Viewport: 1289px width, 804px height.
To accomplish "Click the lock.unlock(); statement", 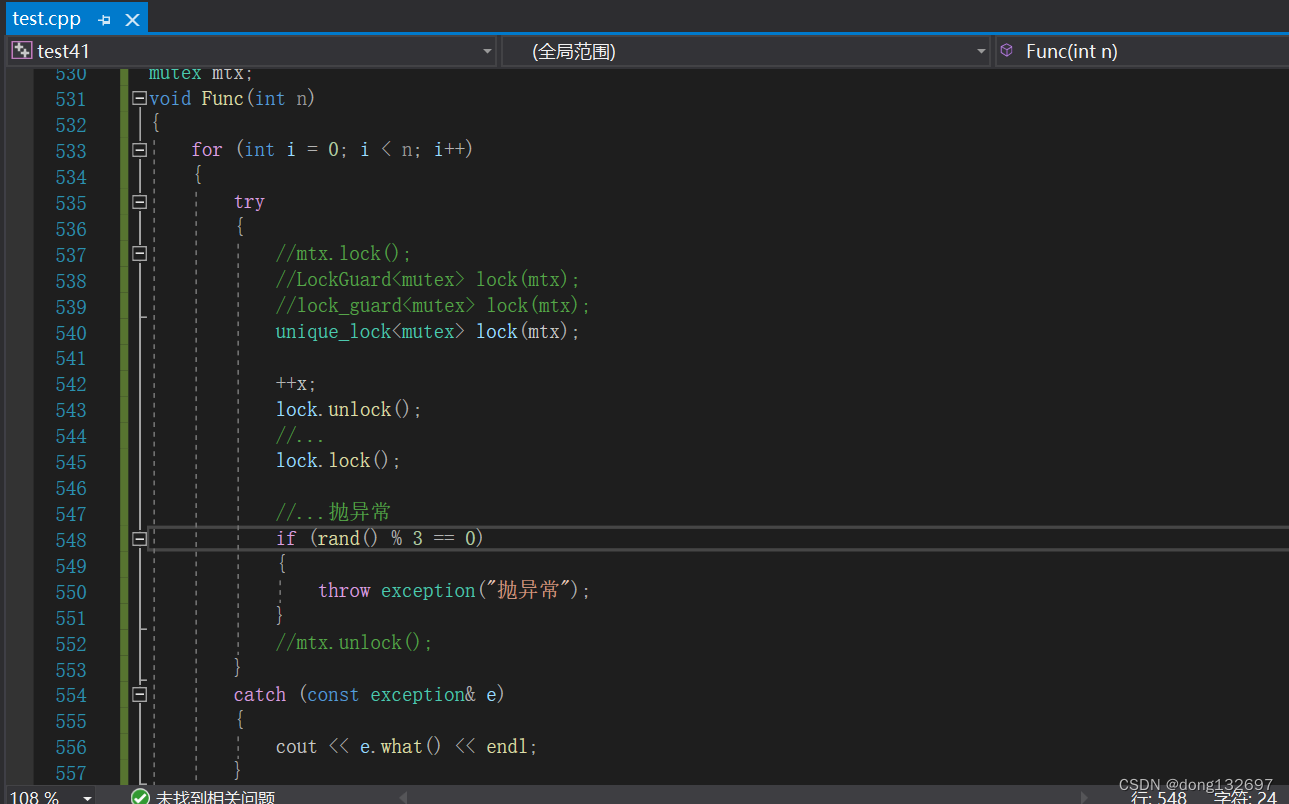I will coord(349,409).
